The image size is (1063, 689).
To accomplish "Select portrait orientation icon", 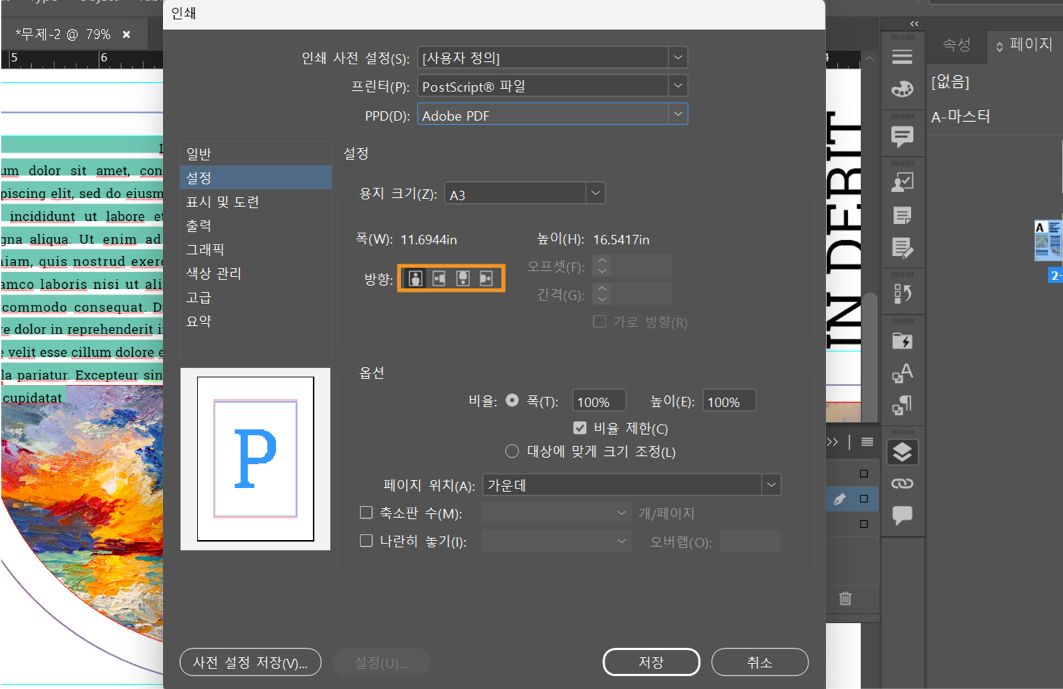I will tap(416, 278).
